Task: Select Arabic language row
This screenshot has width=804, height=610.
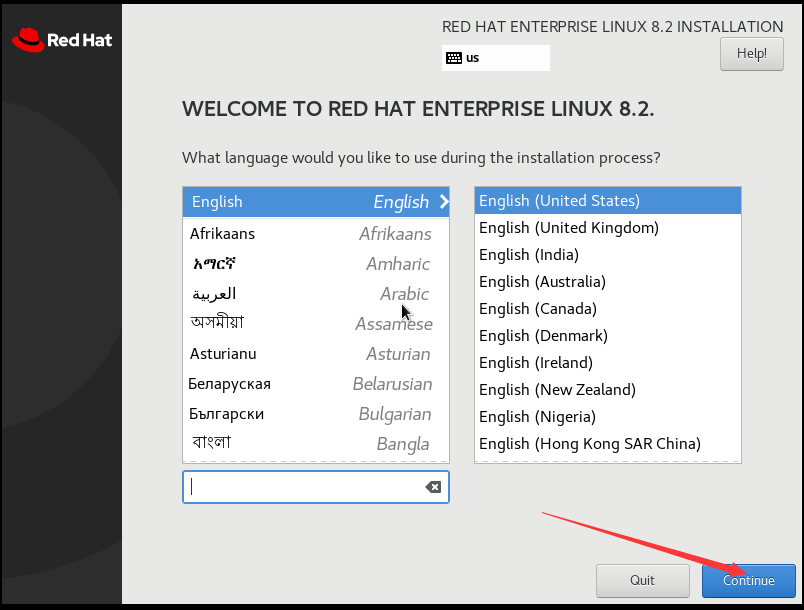Action: 316,294
